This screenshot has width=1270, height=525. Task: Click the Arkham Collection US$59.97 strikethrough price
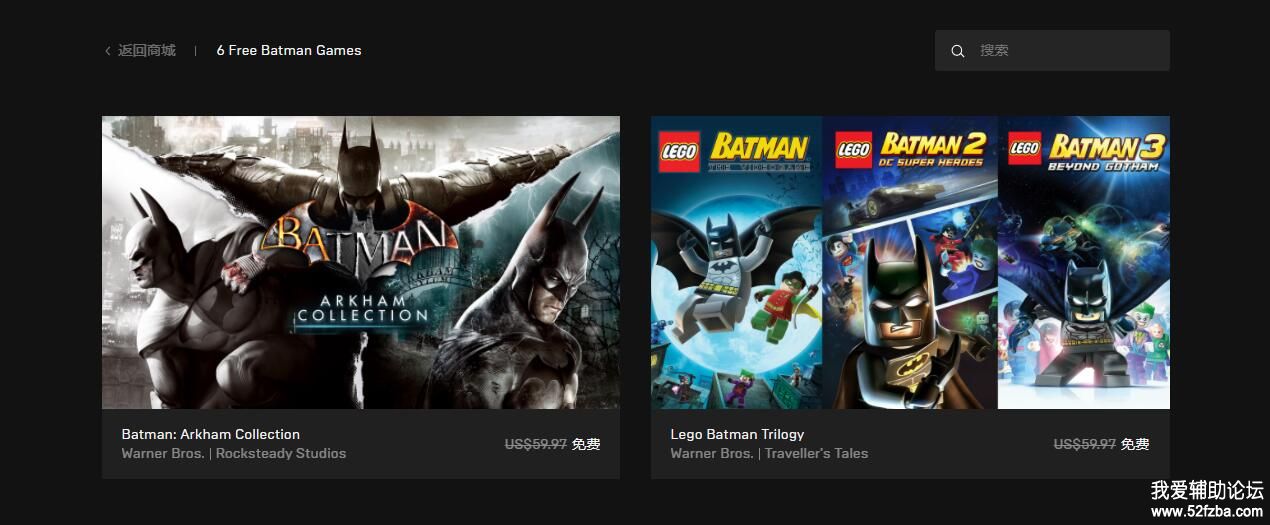536,444
